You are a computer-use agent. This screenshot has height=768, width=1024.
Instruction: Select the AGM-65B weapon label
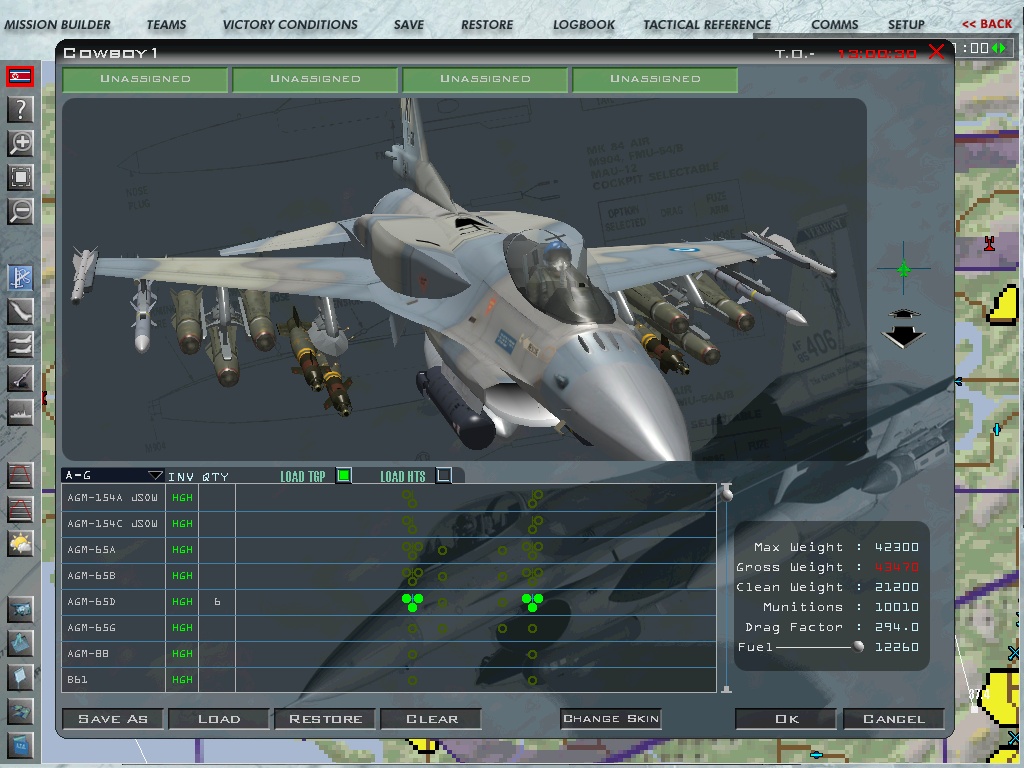tap(91, 576)
